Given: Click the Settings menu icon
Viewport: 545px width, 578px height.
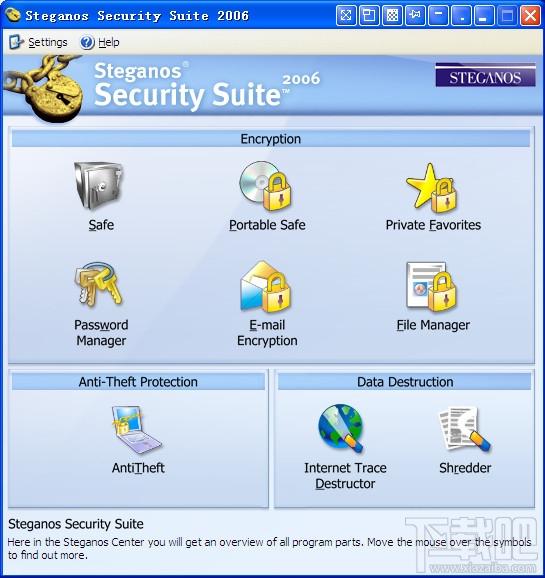Looking at the screenshot, I should tap(16, 42).
